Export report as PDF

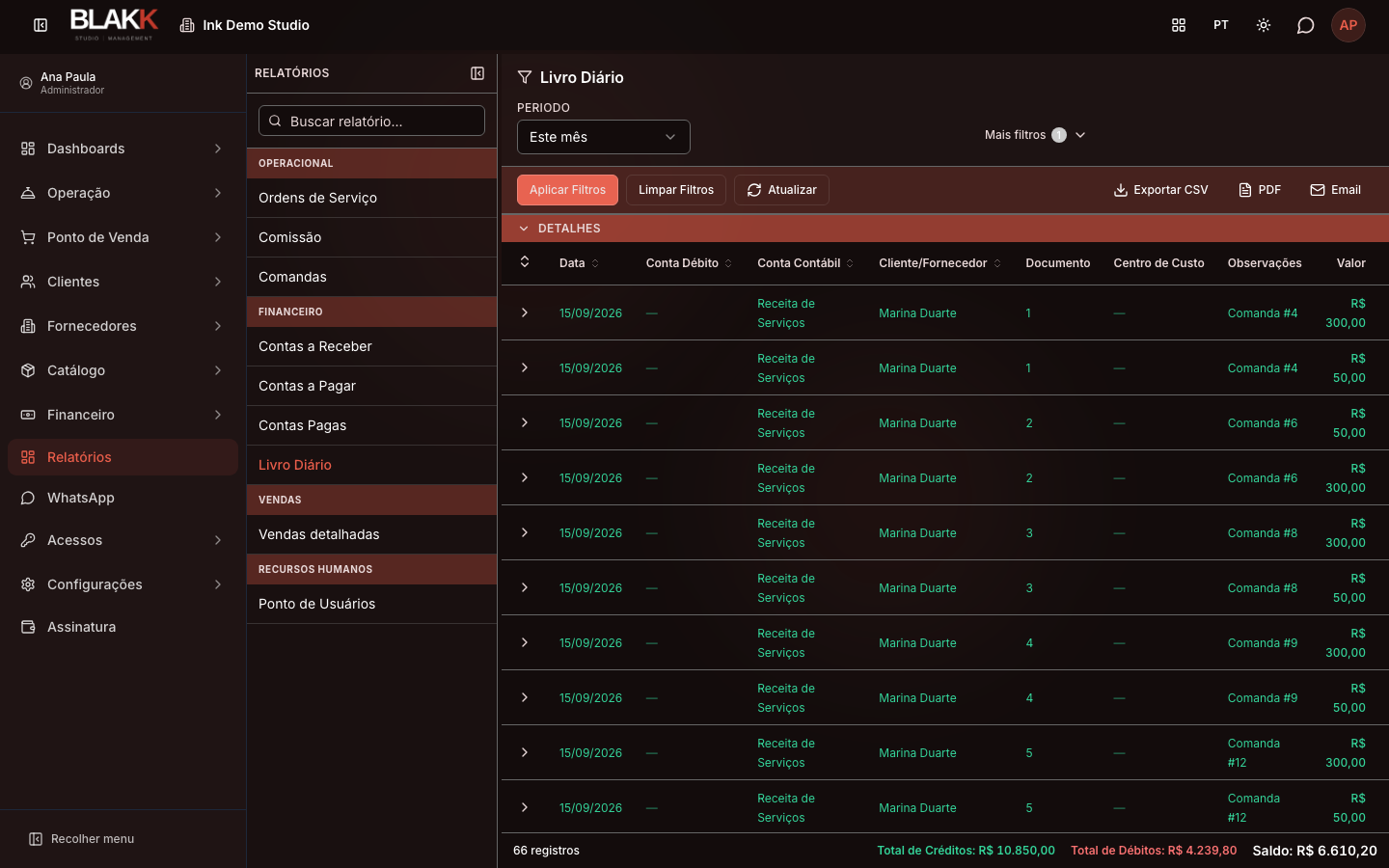1260,190
